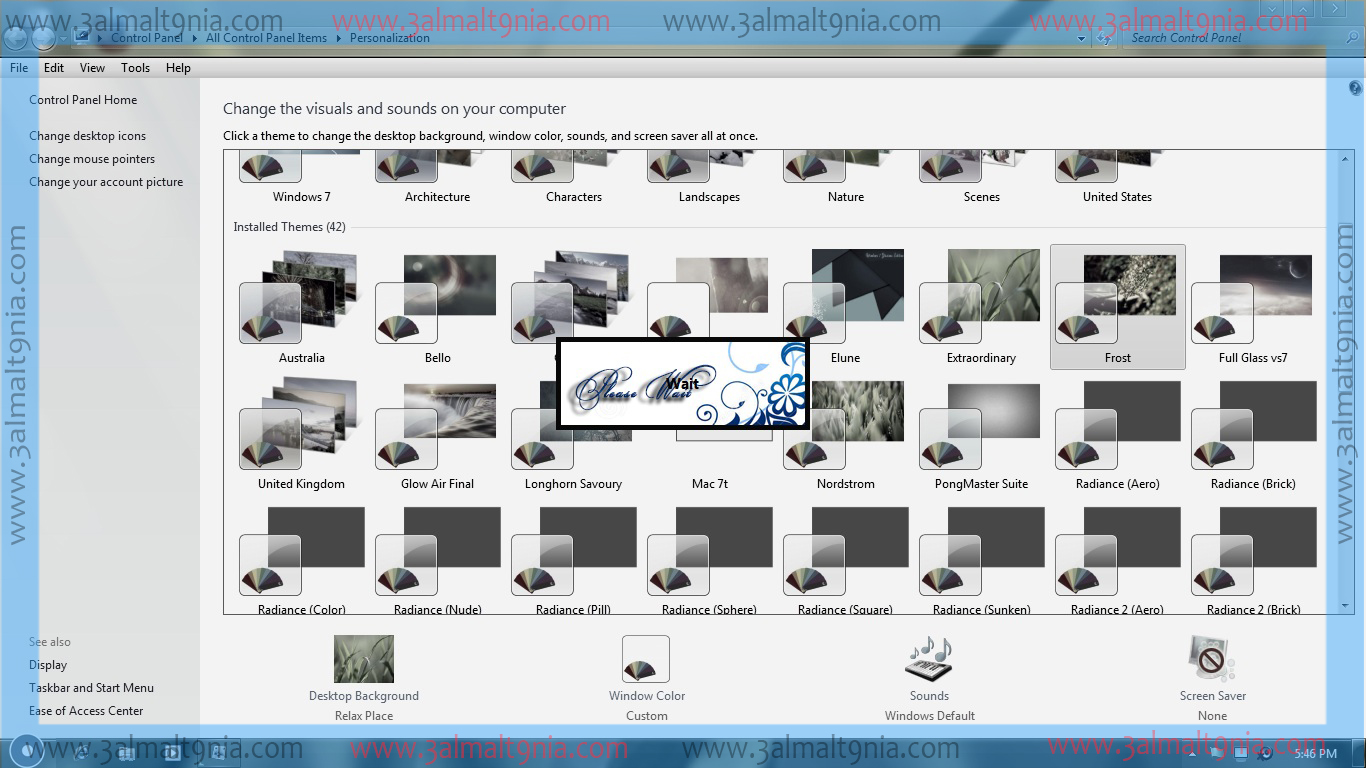
Task: Click Change desktop icons link
Action: 87,136
